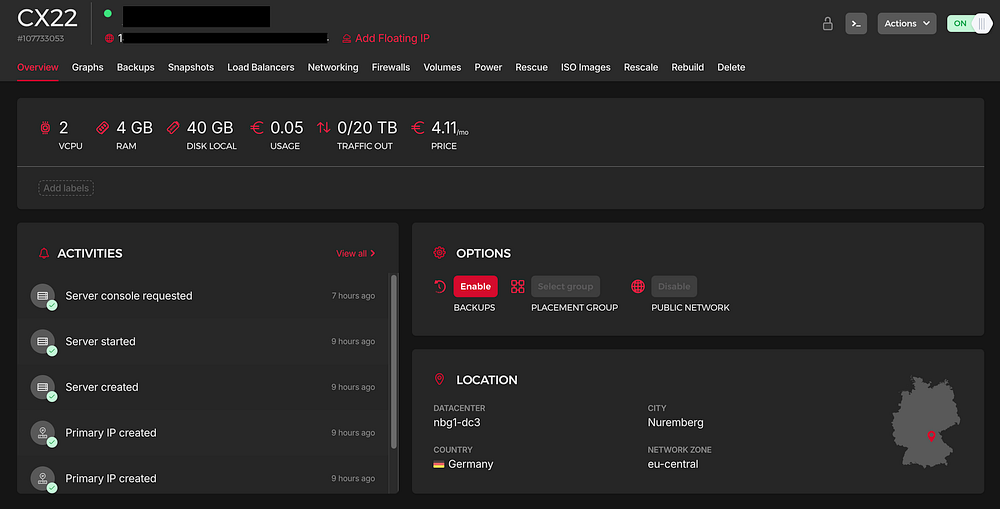Click the traffic out arrows icon
This screenshot has height=509, width=1000.
pos(324,128)
